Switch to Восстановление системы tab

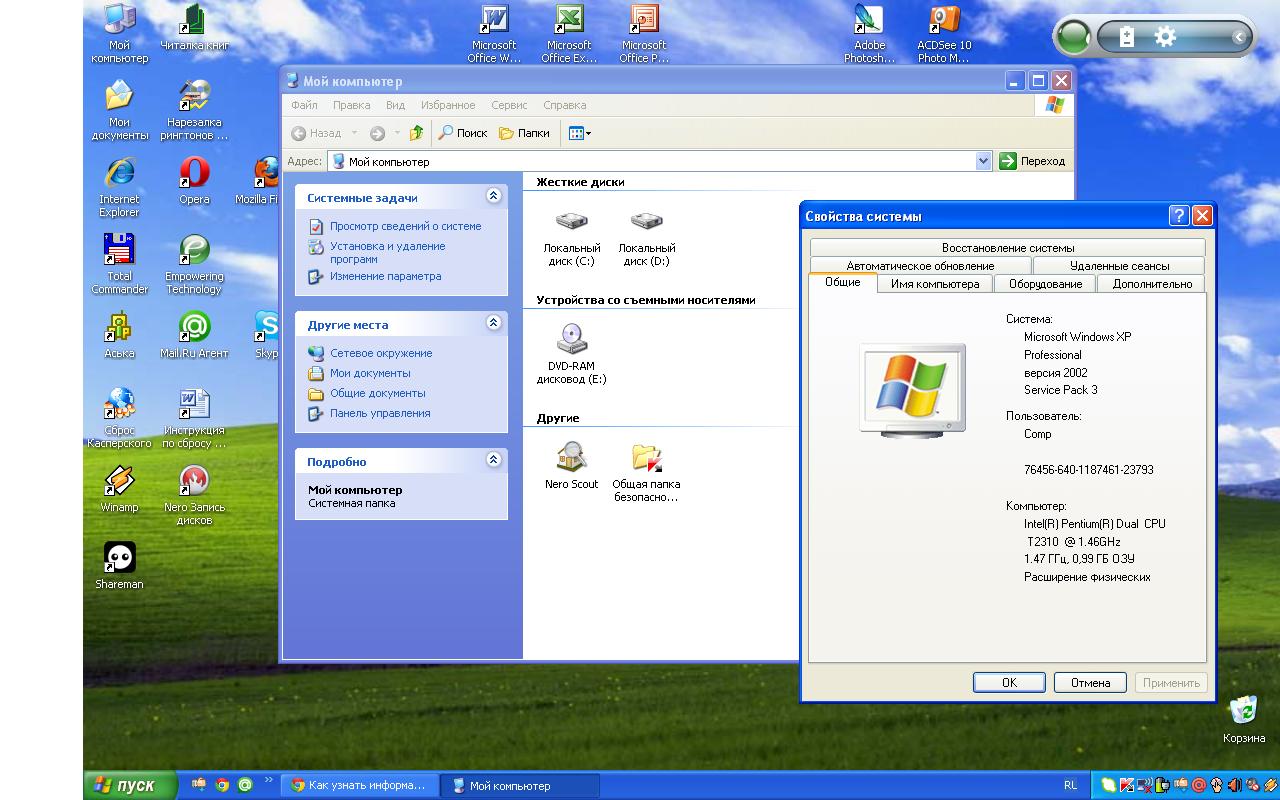1008,248
